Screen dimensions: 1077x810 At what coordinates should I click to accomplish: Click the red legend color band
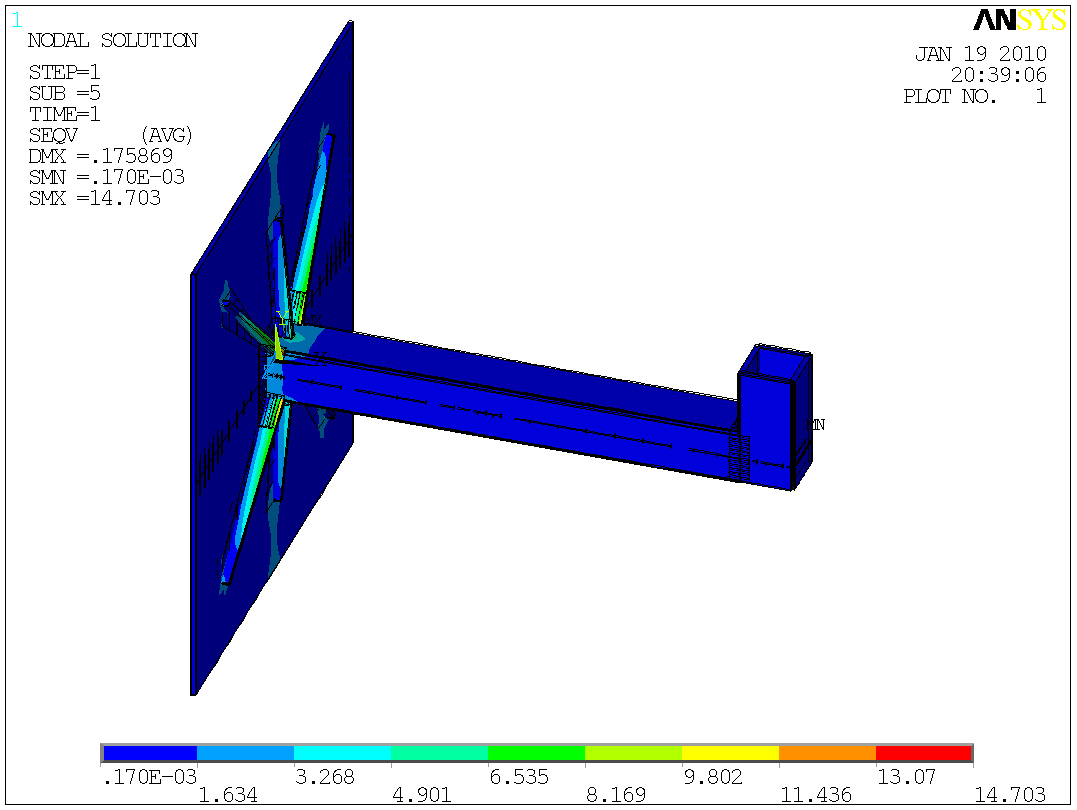tap(924, 754)
